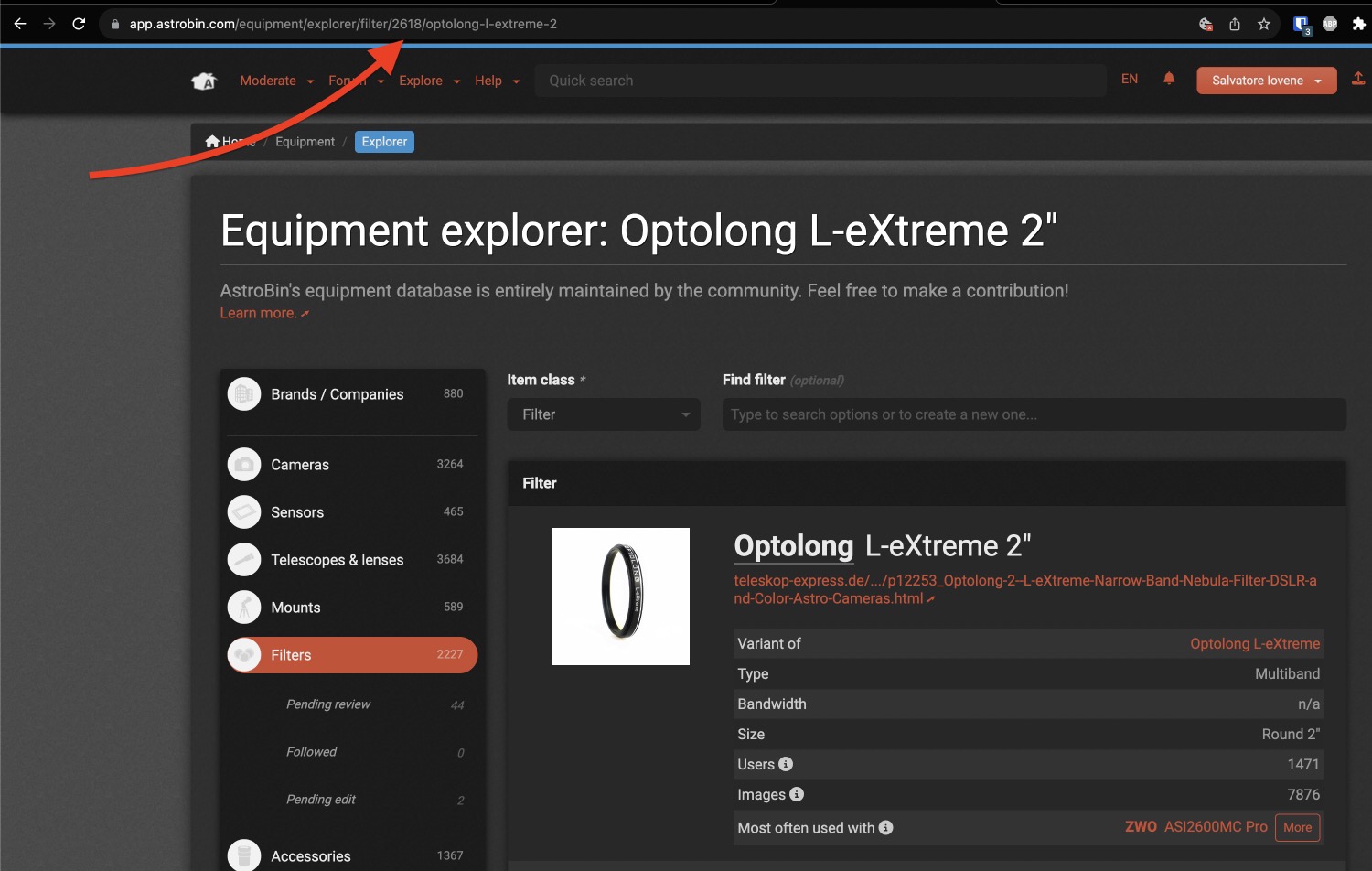Switch the language with the EN button
Viewport: 1372px width, 871px height.
pos(1130,80)
